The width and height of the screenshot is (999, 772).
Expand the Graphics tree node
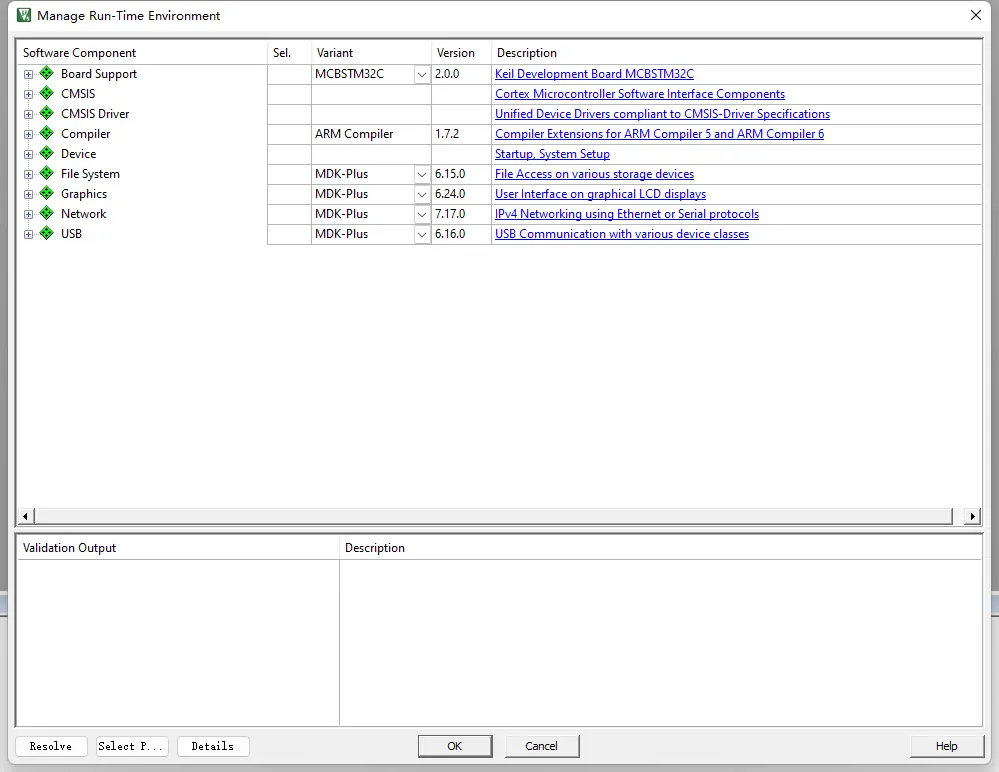point(28,194)
